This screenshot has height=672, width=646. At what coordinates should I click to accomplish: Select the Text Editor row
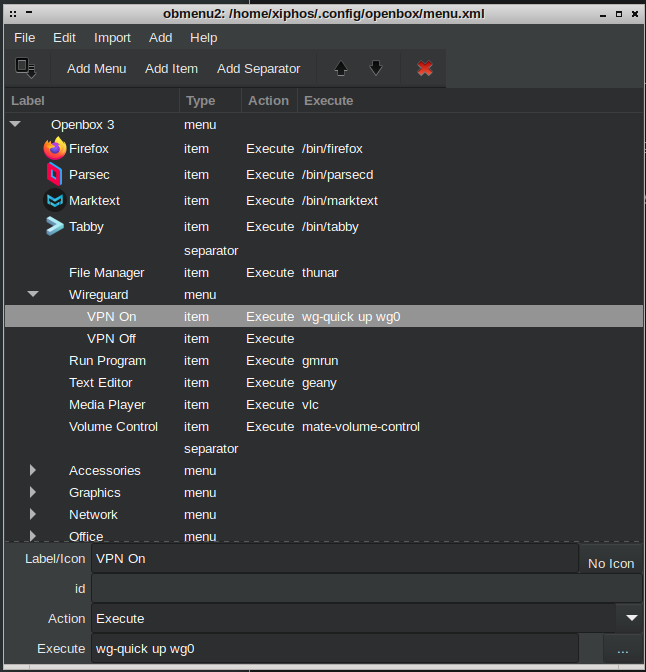tap(324, 382)
